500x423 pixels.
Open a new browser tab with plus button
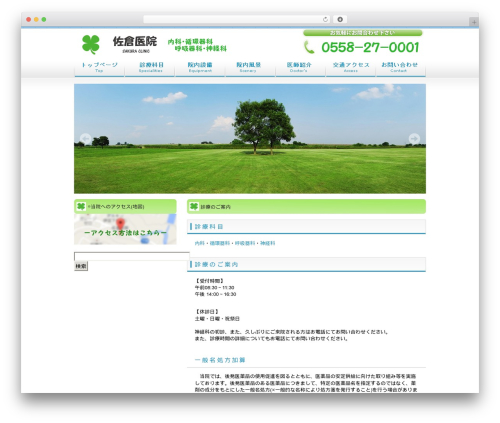click(x=474, y=22)
